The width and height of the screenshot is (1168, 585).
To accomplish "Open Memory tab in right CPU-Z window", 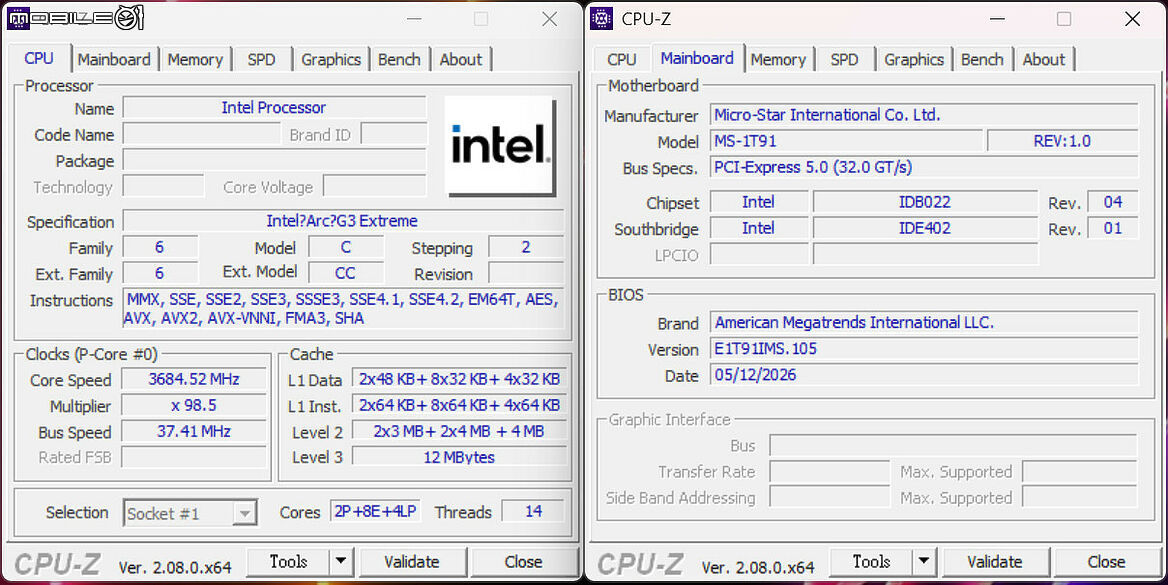I will (x=778, y=60).
